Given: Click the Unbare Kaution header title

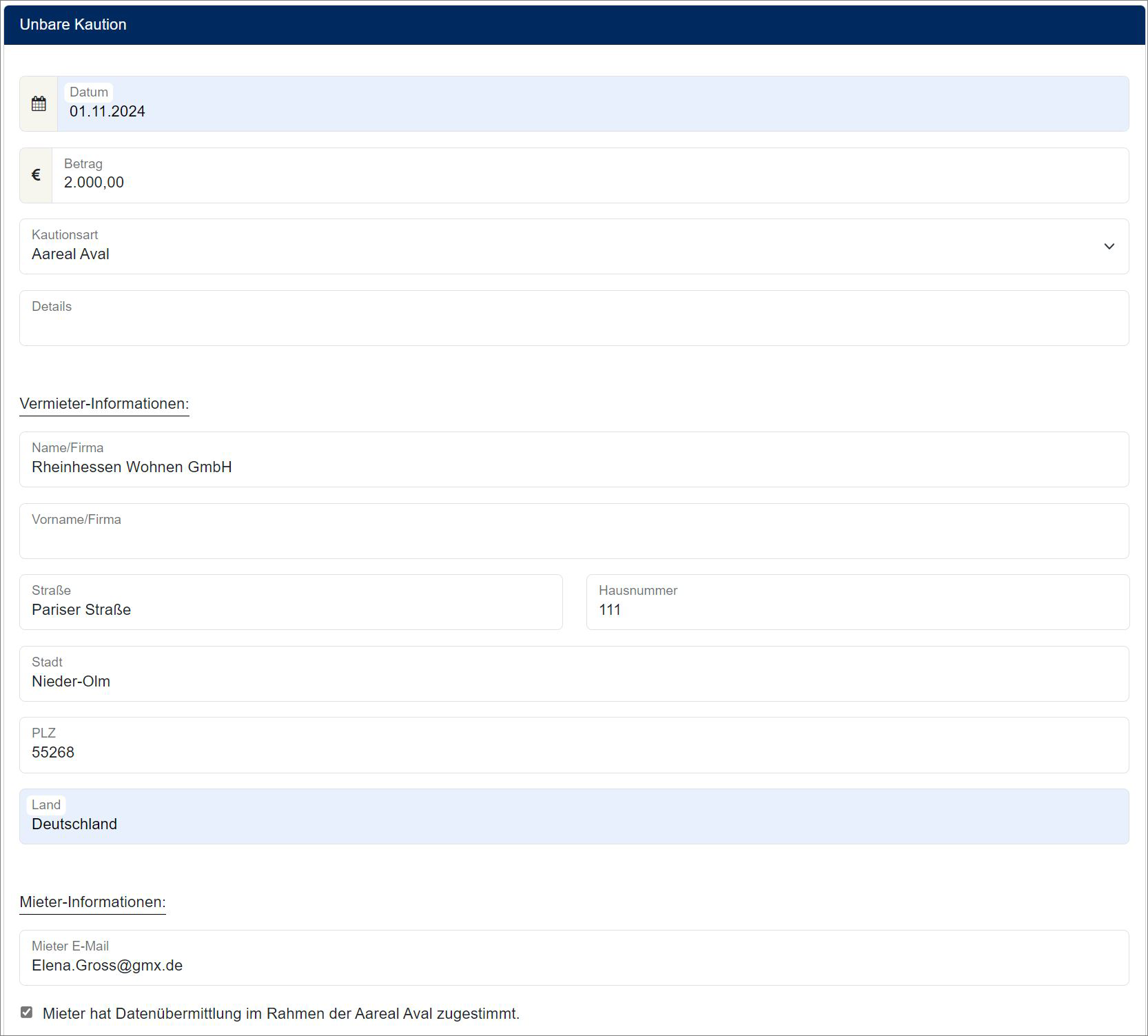Looking at the screenshot, I should (x=73, y=25).
